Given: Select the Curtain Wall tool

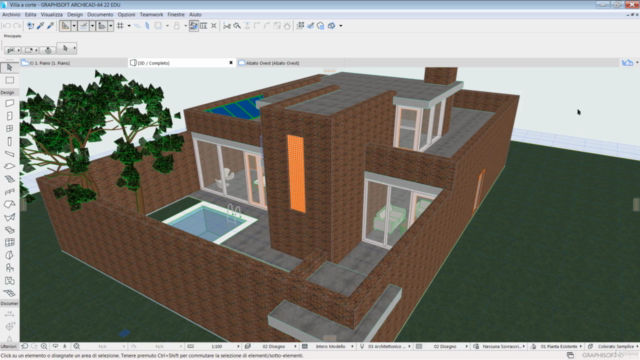Looking at the screenshot, I should click(9, 242).
